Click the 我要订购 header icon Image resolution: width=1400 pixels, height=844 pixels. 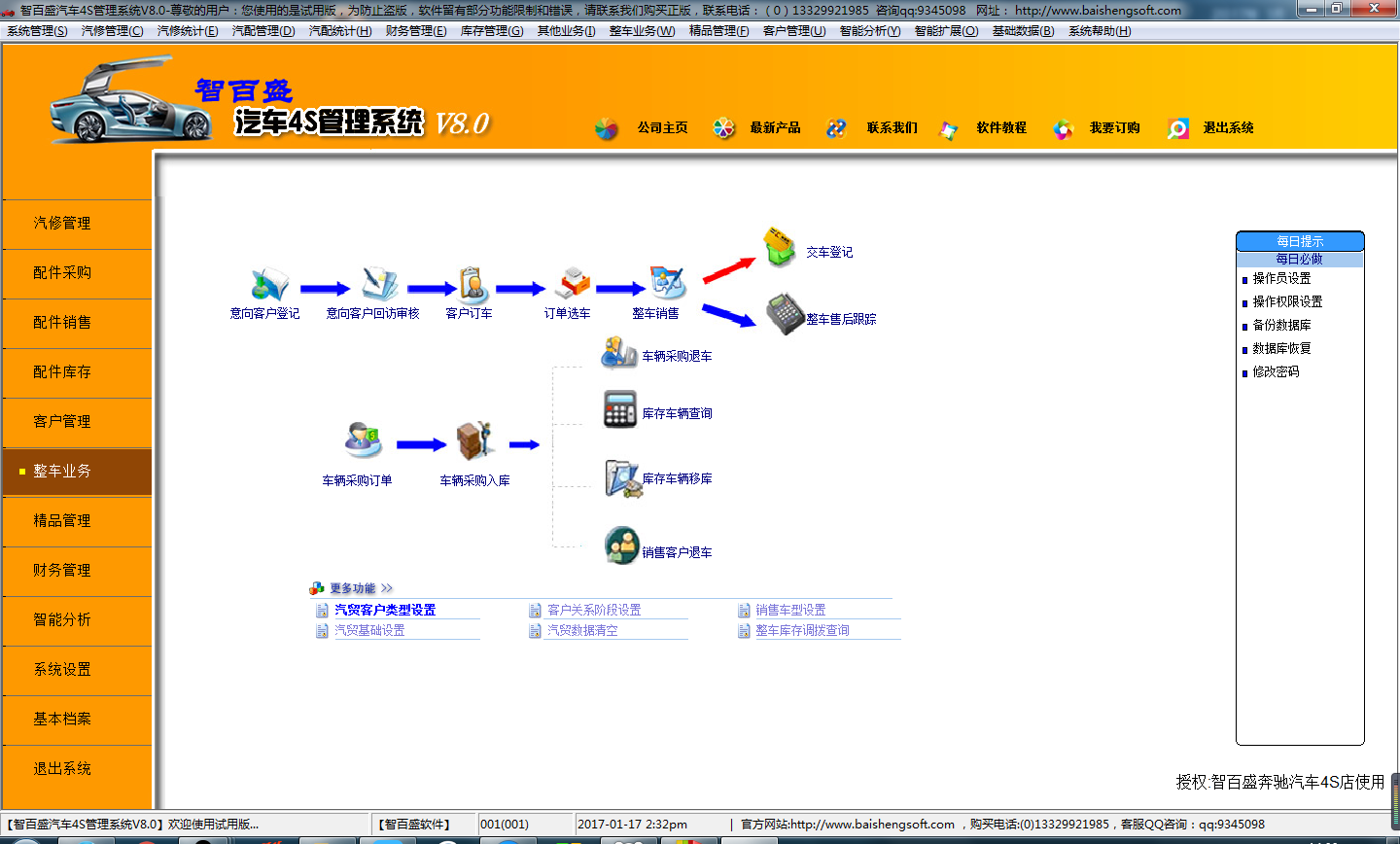pyautogui.click(x=1063, y=128)
